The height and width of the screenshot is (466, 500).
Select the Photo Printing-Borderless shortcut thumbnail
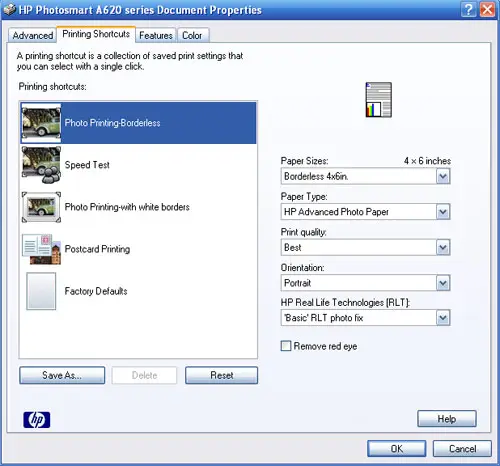tap(41, 123)
